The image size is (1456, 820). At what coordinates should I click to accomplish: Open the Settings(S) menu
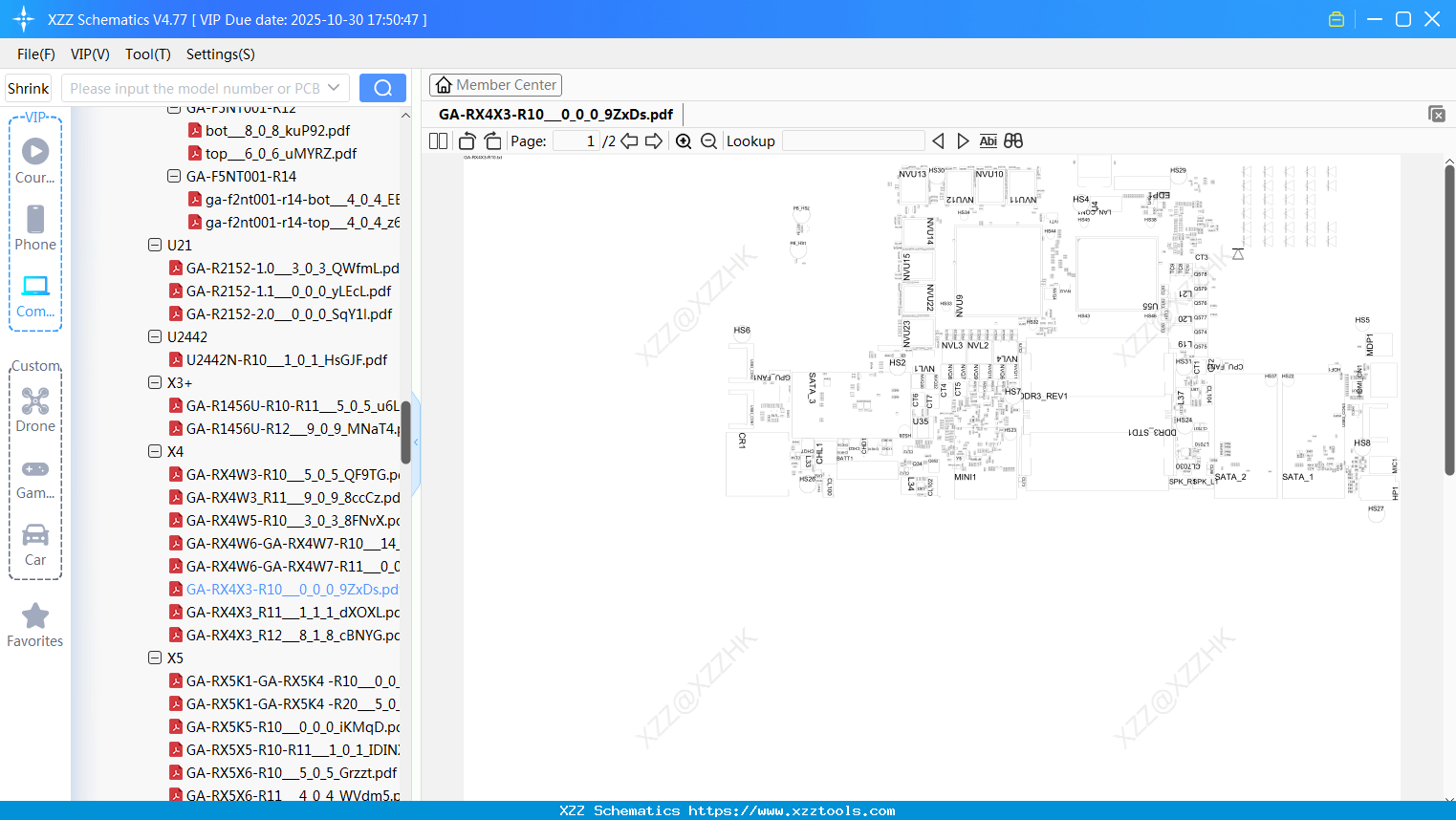point(221,54)
